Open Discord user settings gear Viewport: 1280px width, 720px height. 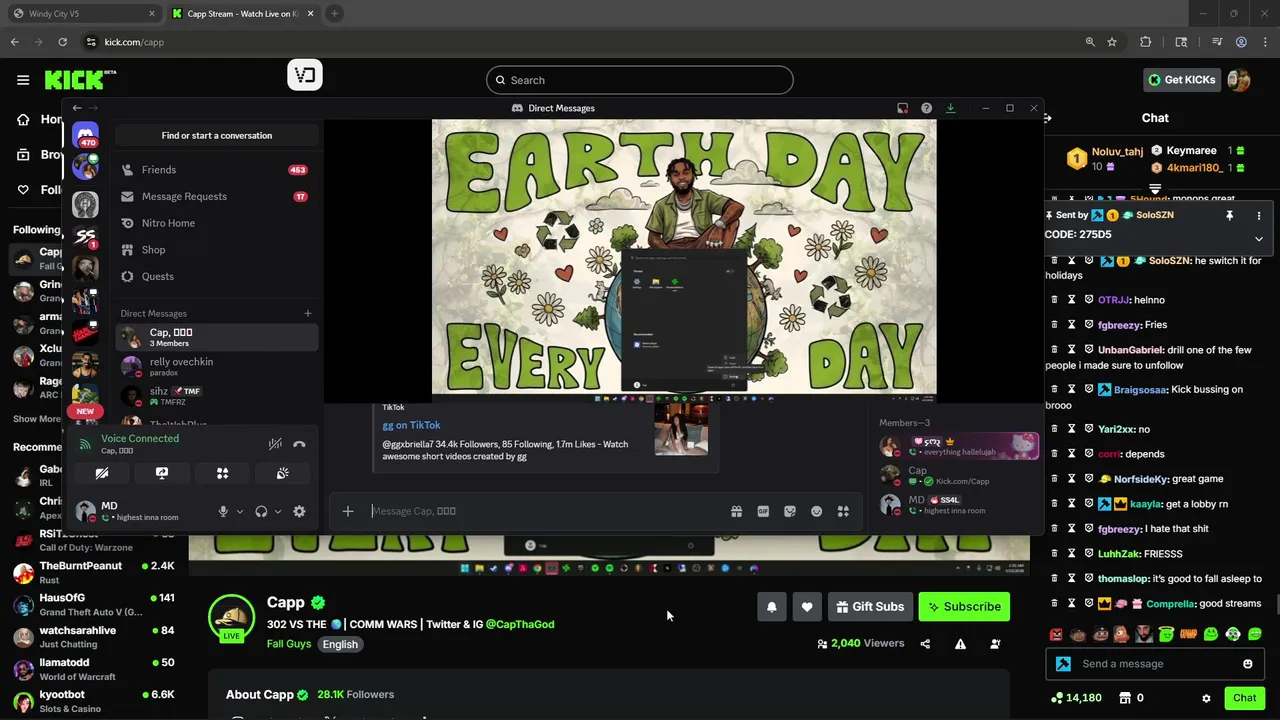click(x=299, y=511)
